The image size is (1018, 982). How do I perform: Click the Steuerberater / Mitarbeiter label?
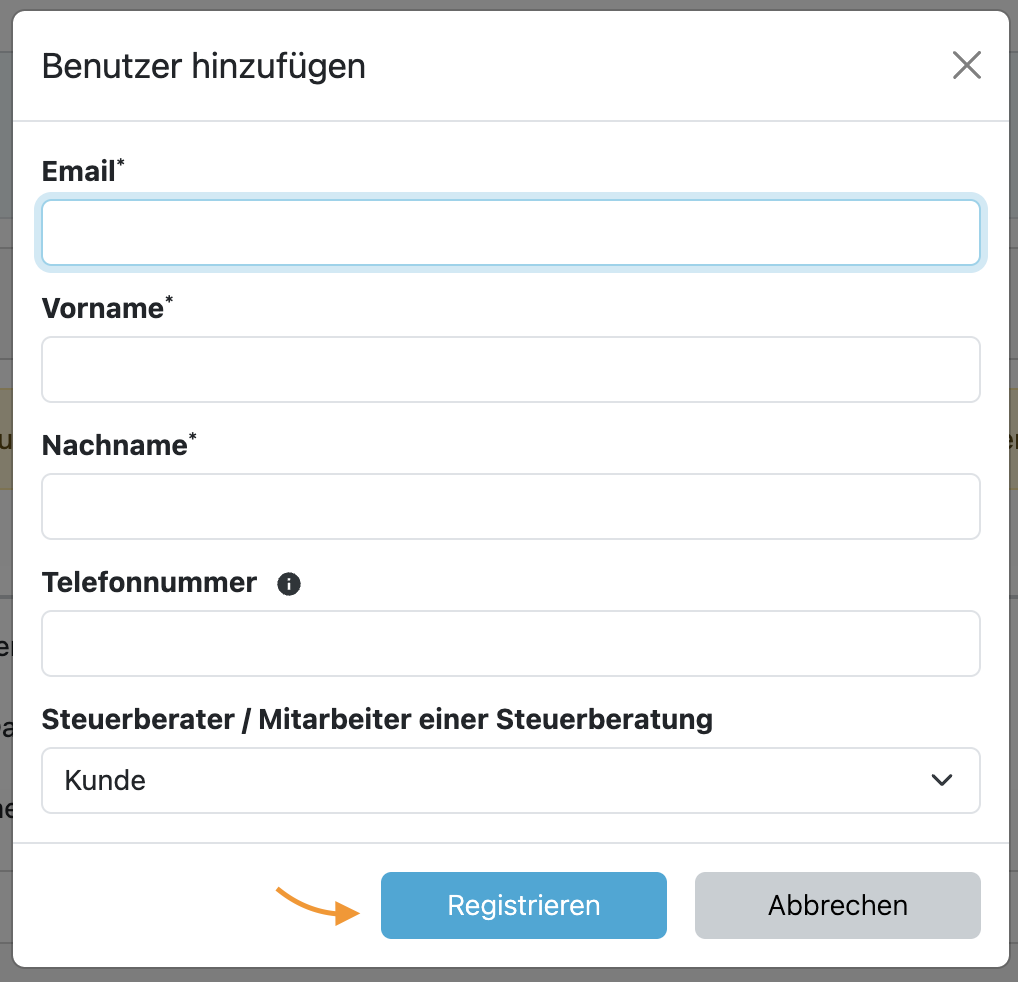pyautogui.click(x=377, y=719)
